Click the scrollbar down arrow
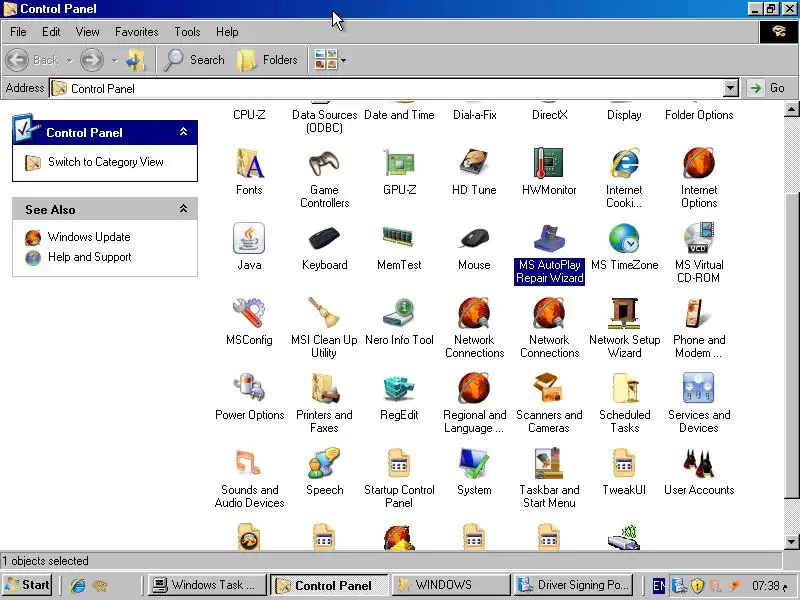 (x=791, y=541)
